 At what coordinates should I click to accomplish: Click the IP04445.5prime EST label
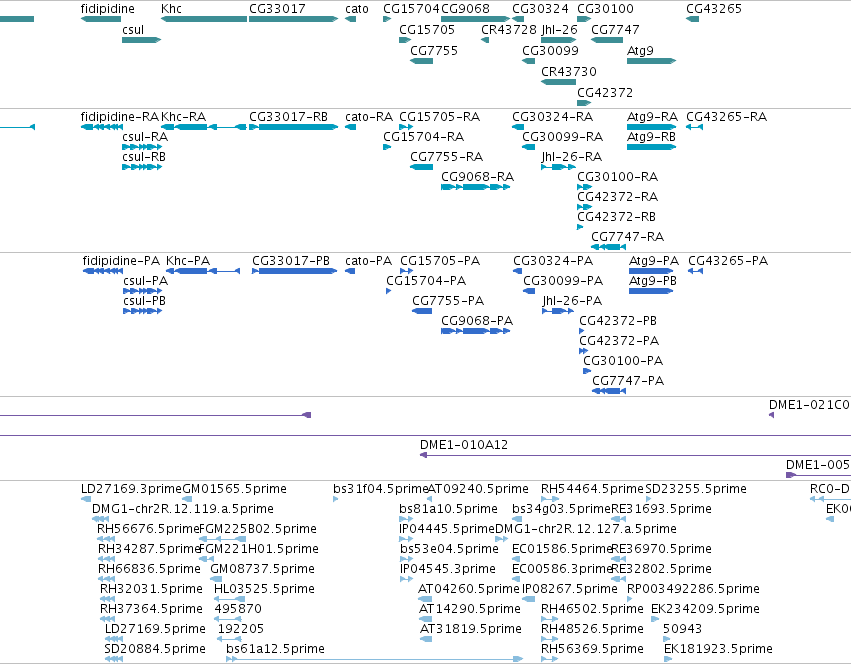pyautogui.click(x=447, y=529)
